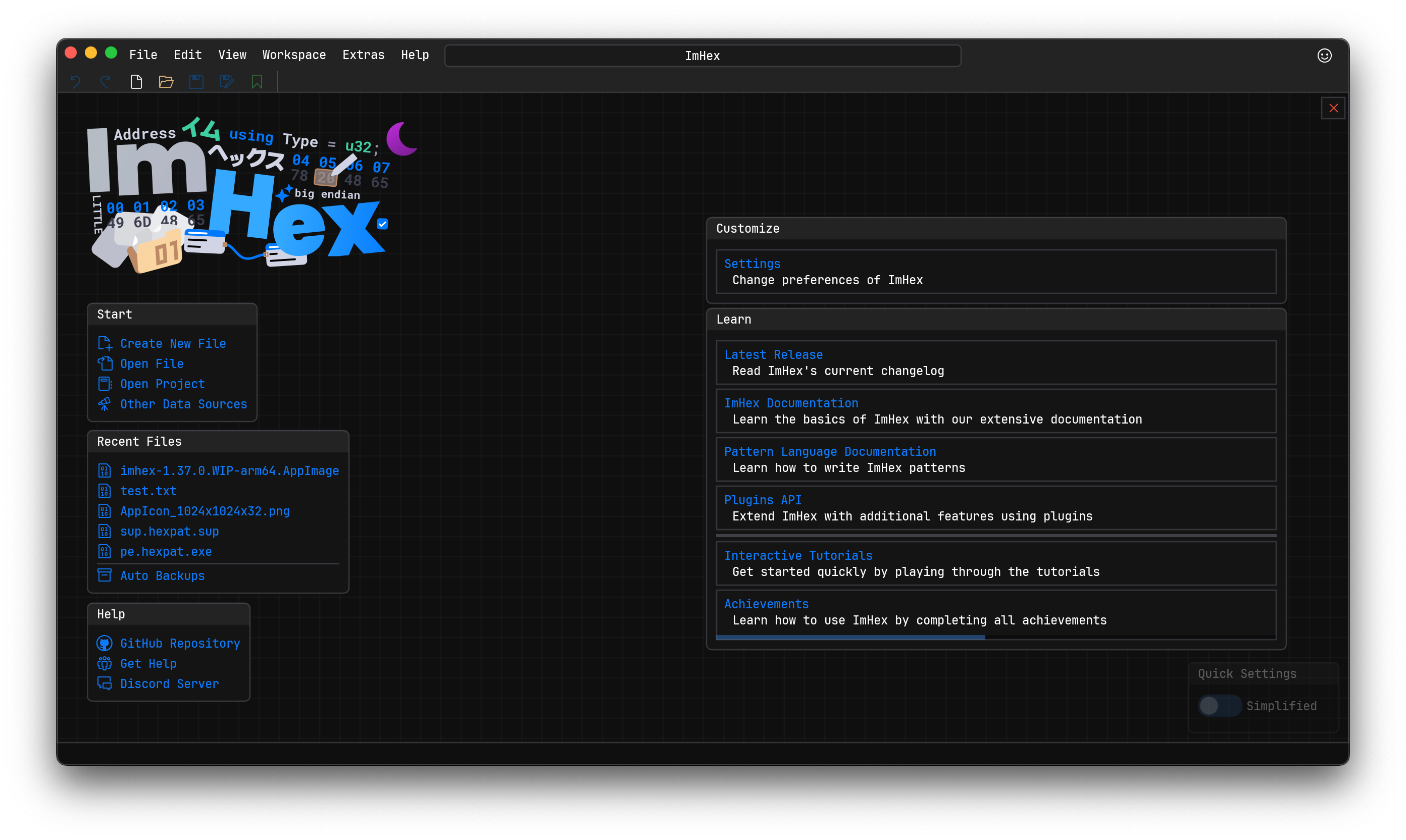Click the Undo toolbar icon

click(x=75, y=81)
